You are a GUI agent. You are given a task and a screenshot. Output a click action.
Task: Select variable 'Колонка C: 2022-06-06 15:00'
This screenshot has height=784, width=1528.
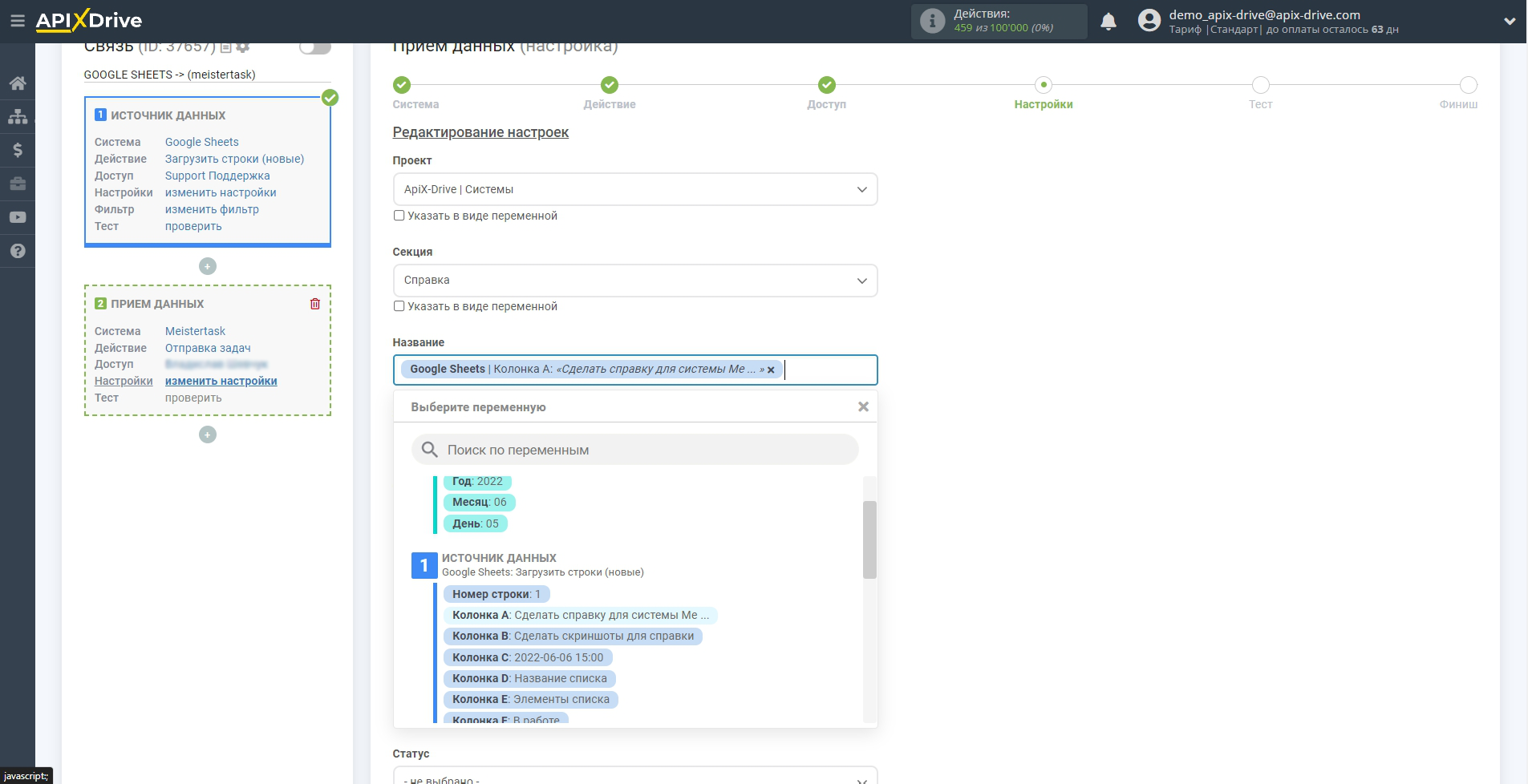(x=528, y=657)
